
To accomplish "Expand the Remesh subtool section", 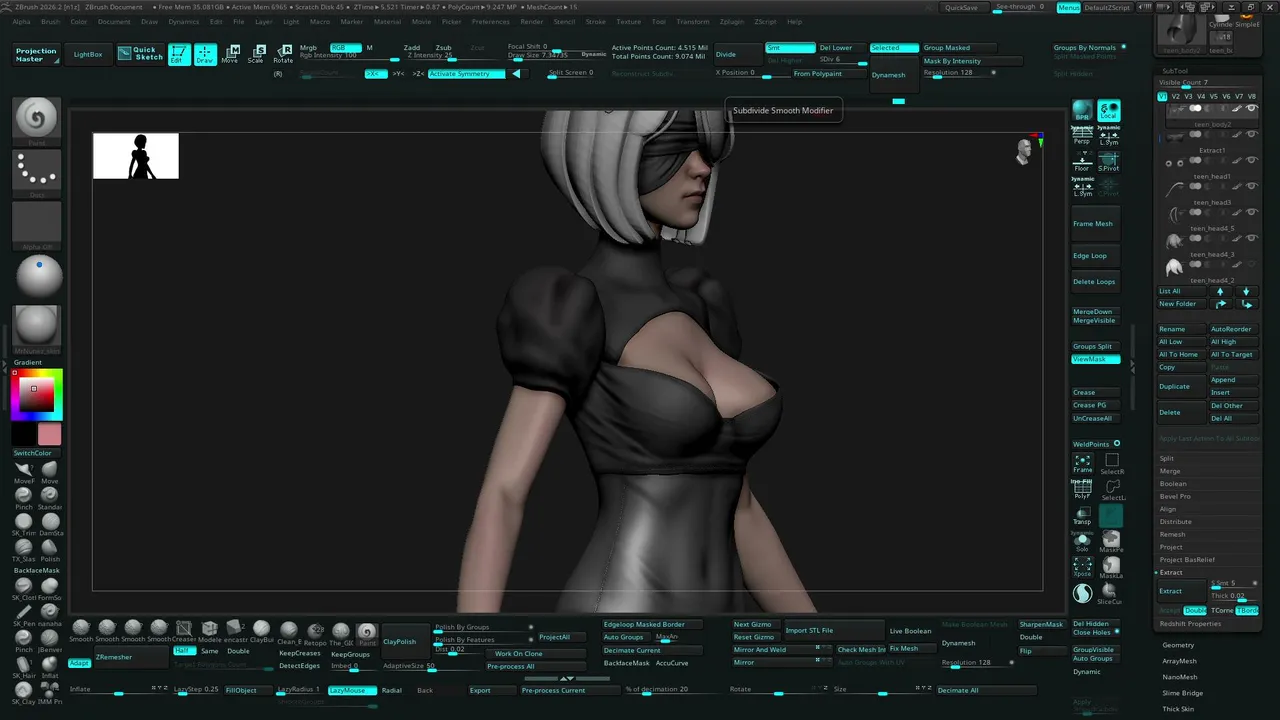I will coord(1172,534).
